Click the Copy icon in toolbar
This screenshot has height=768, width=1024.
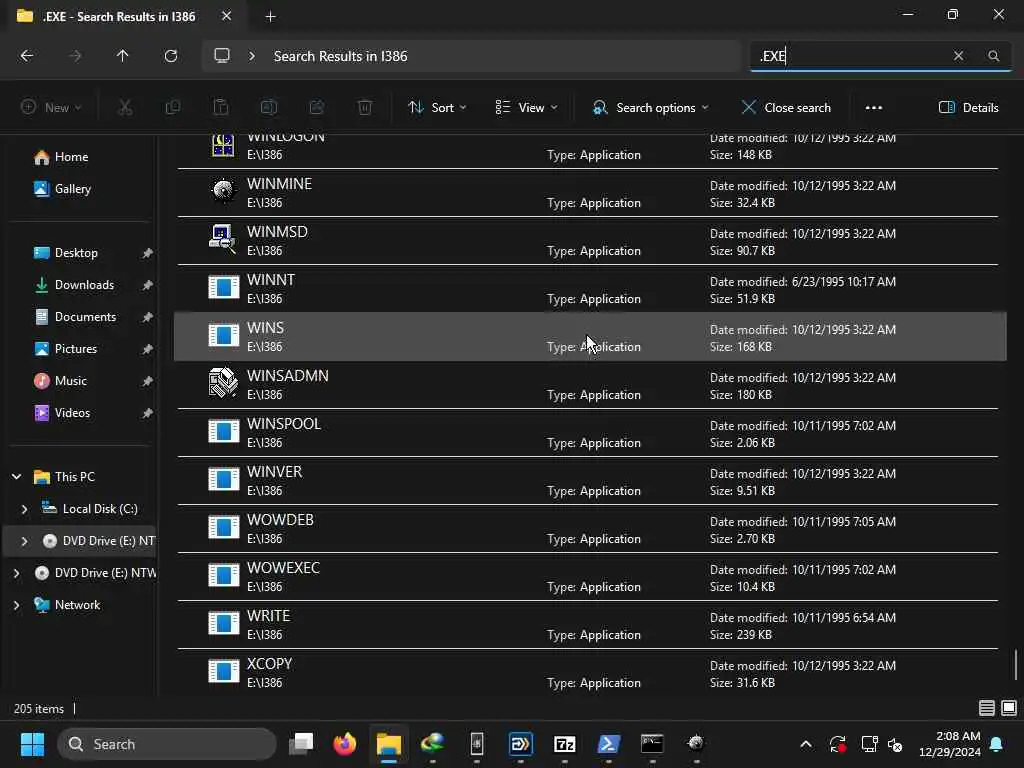pyautogui.click(x=173, y=108)
